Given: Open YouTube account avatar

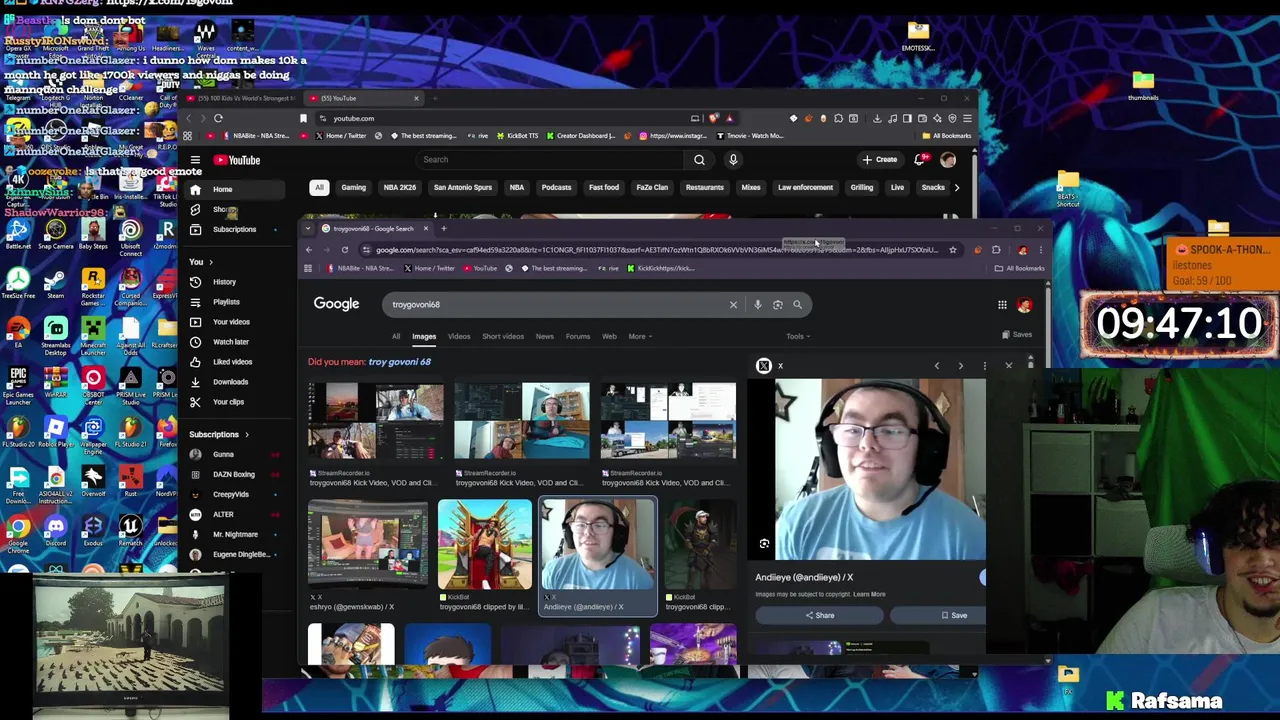Looking at the screenshot, I should click(948, 160).
